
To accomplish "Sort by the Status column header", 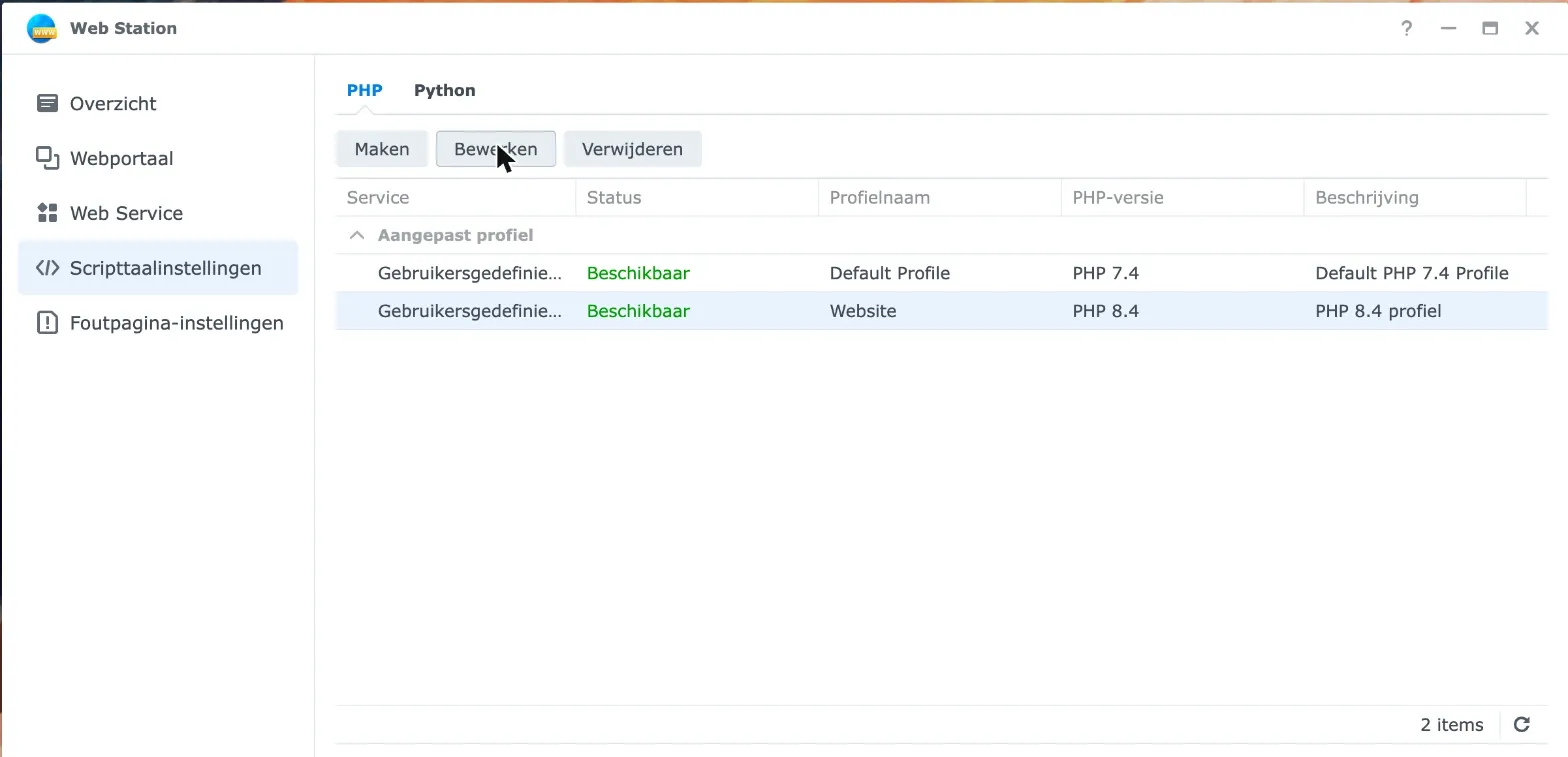I will [x=697, y=198].
